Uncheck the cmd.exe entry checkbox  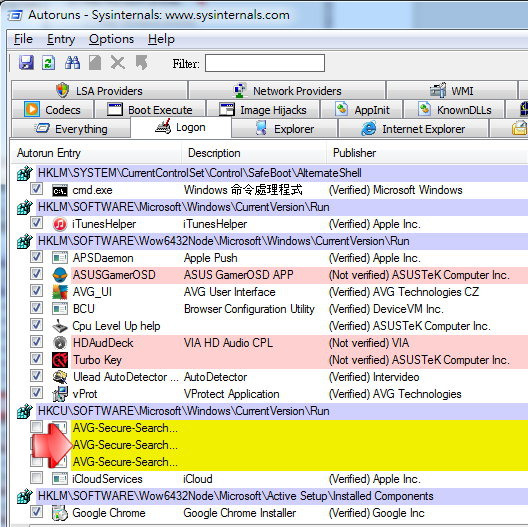pos(36,189)
